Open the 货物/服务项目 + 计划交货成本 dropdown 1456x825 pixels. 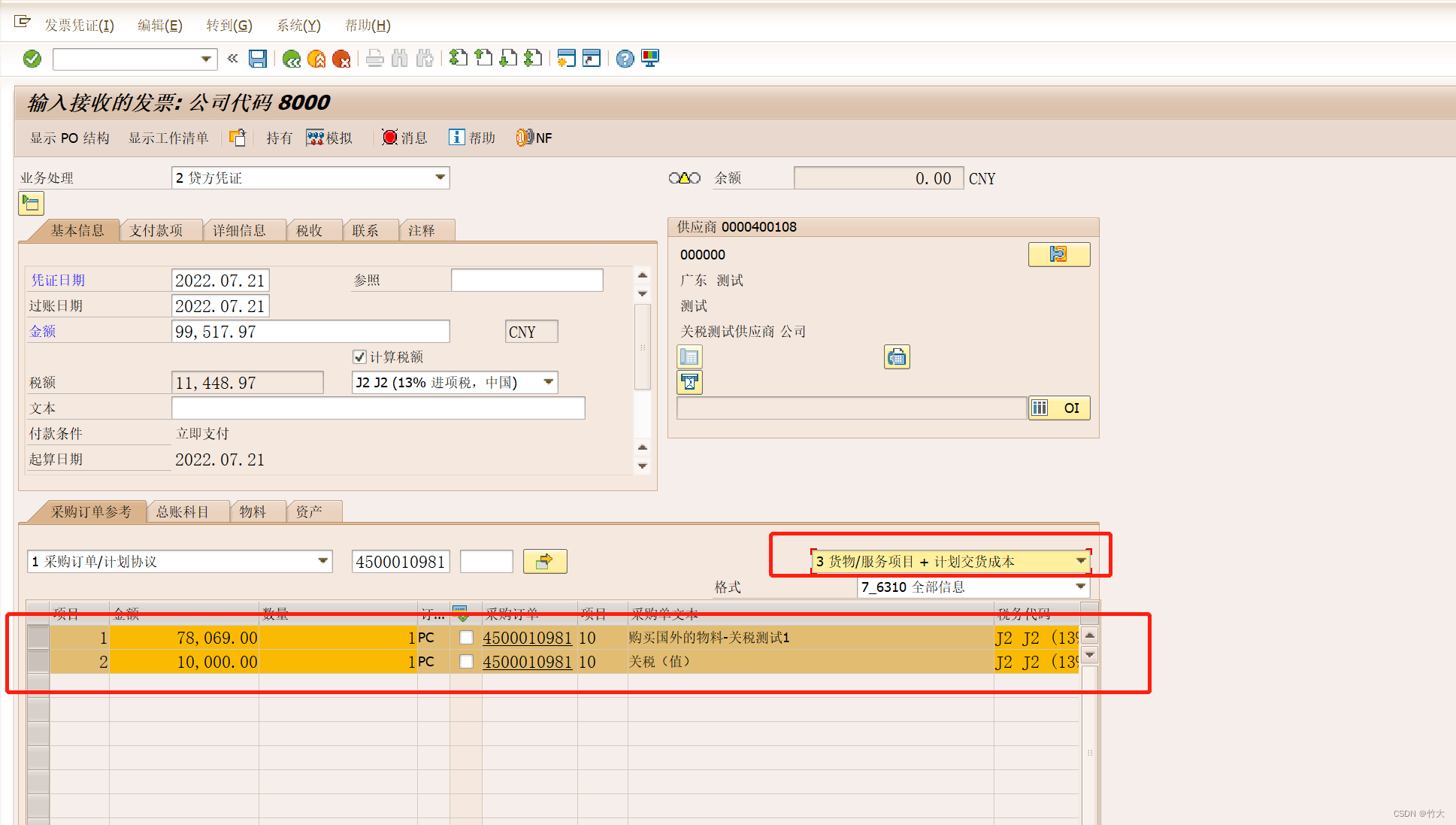1080,561
